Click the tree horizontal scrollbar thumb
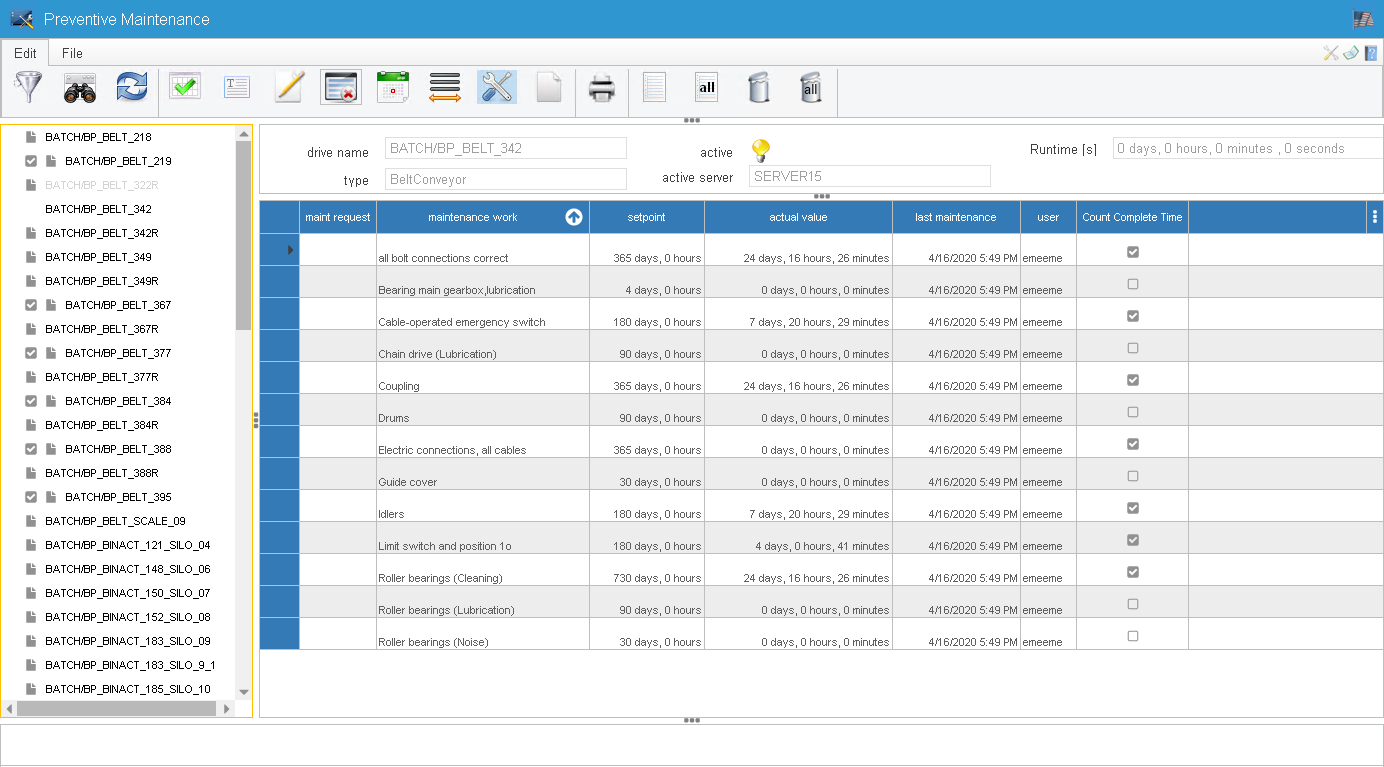1384x767 pixels. pos(117,708)
